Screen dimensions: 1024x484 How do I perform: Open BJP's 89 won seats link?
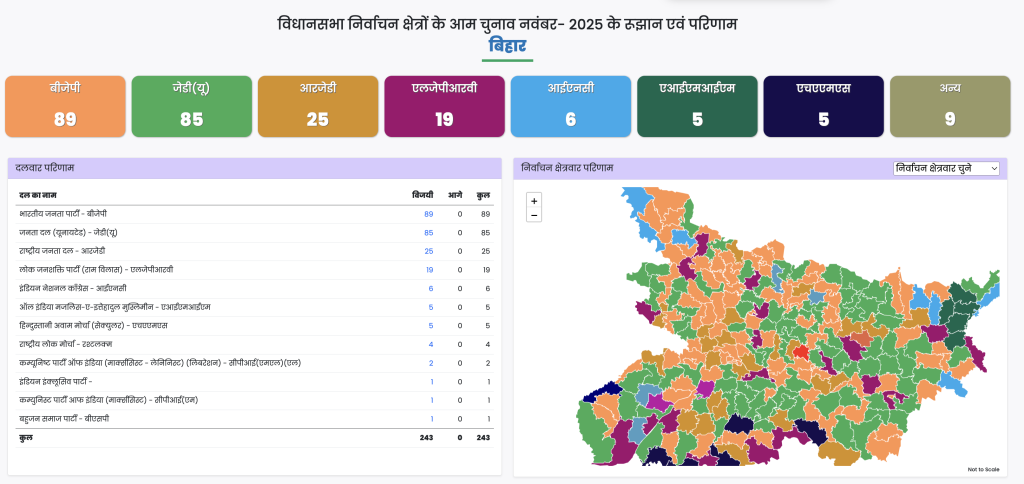[428, 214]
